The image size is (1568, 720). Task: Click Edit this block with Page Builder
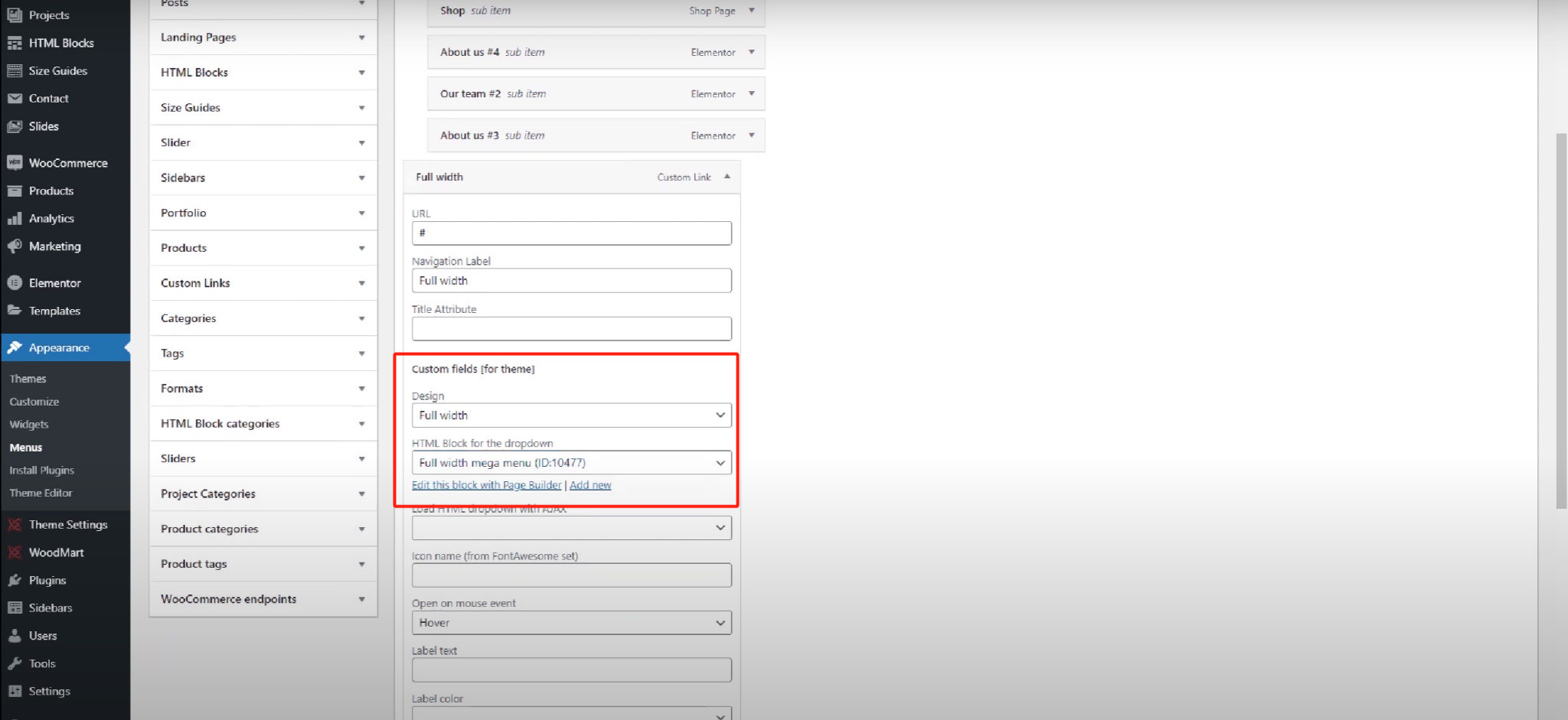[x=486, y=485]
